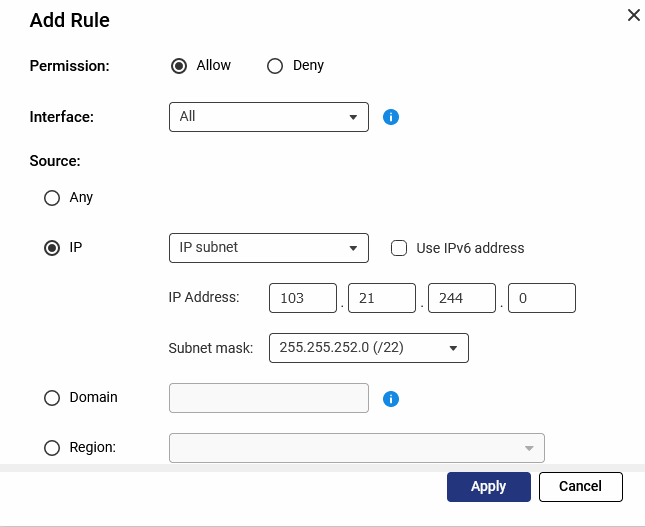This screenshot has height=527, width=645.
Task: Open the Interface dropdown showing All
Action: point(269,117)
